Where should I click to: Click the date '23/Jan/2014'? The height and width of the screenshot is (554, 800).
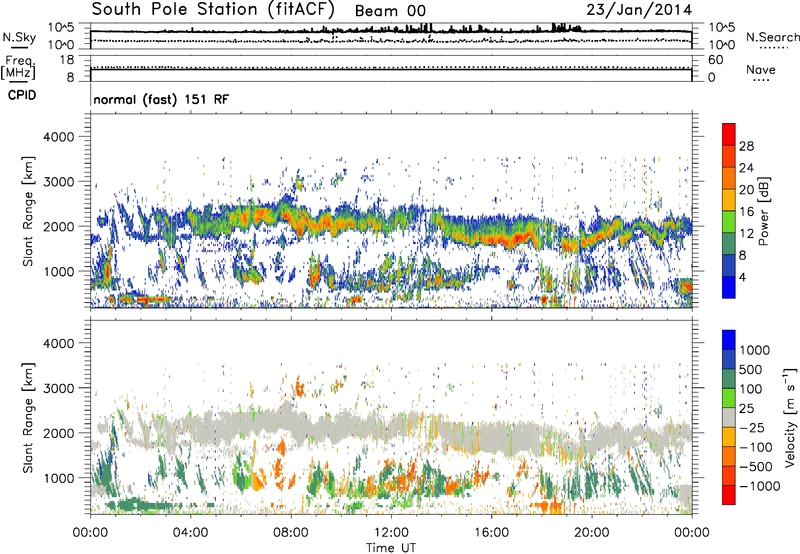(639, 10)
